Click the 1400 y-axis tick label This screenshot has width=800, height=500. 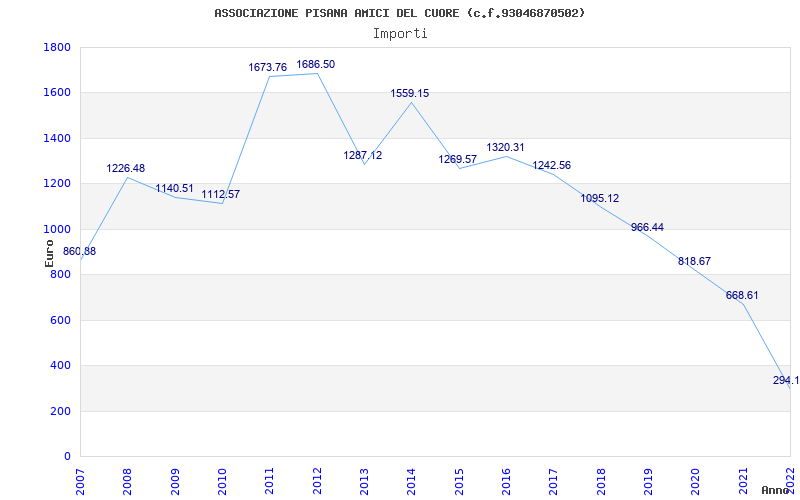57,138
